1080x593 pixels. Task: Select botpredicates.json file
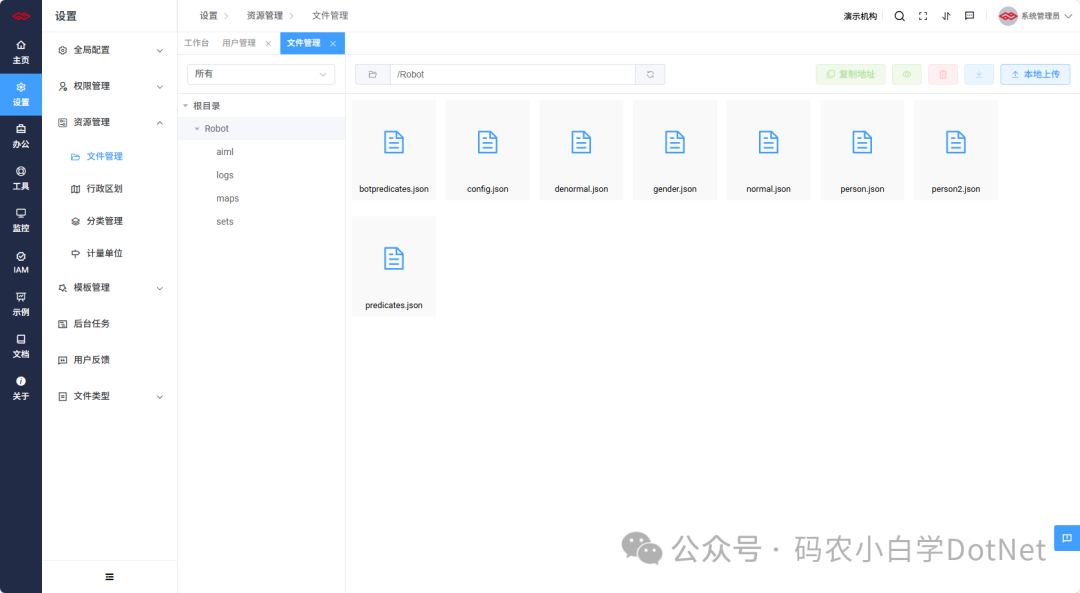(394, 150)
